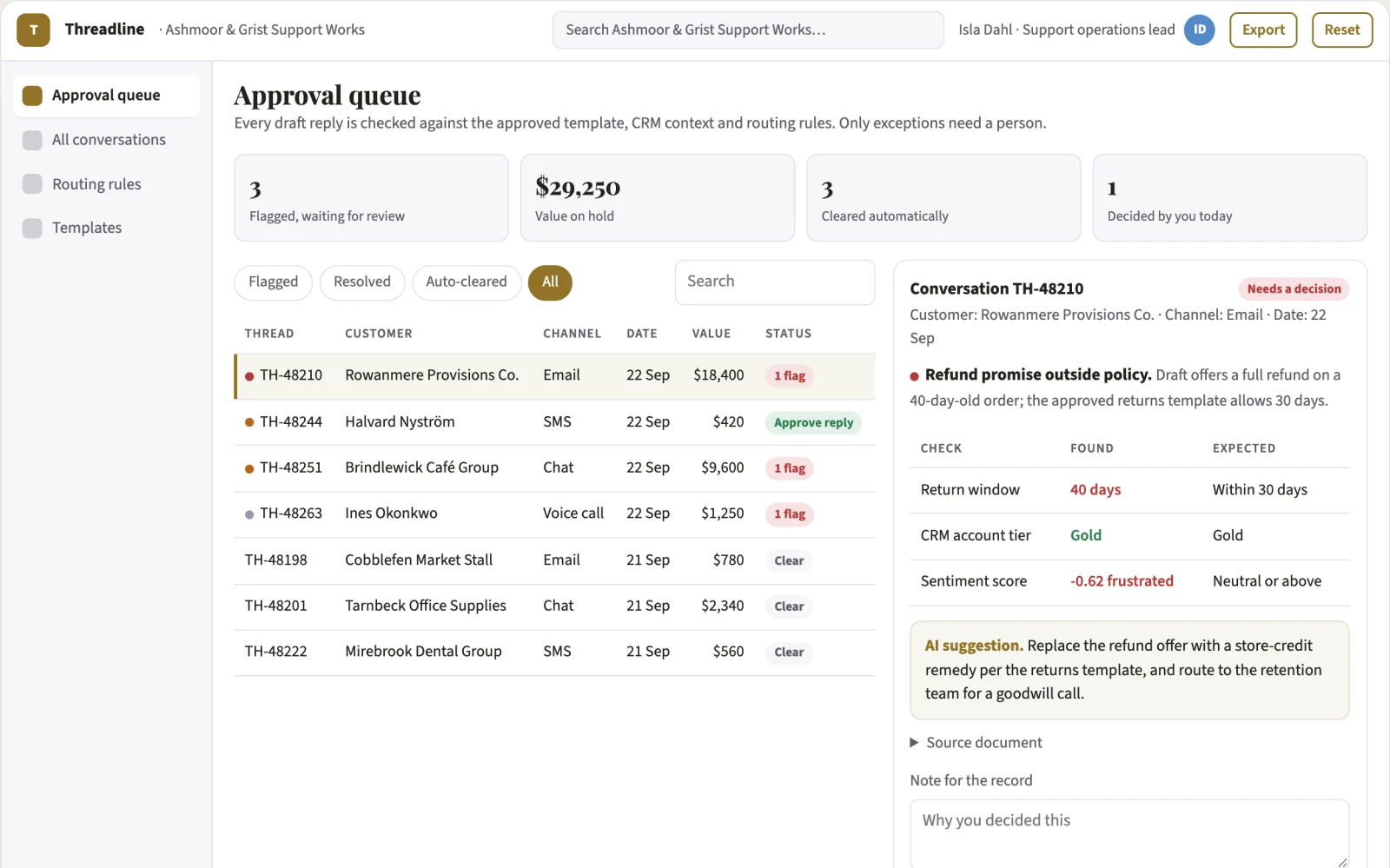
Task: Click the Threadline logo icon
Action: 33,30
